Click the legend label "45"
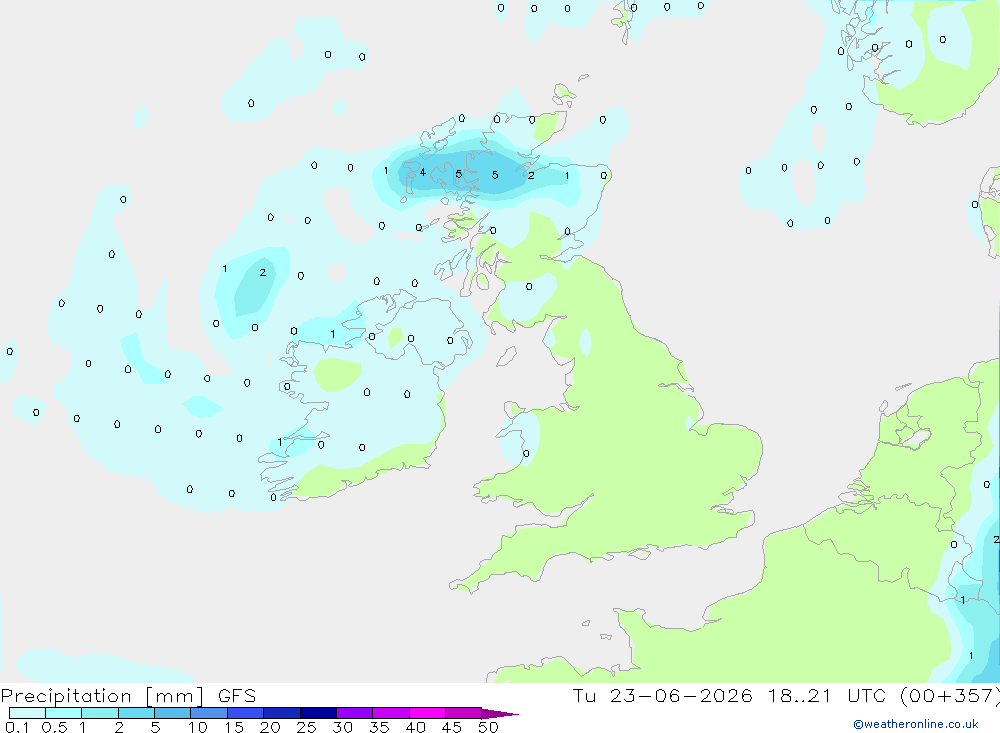 pos(452,727)
